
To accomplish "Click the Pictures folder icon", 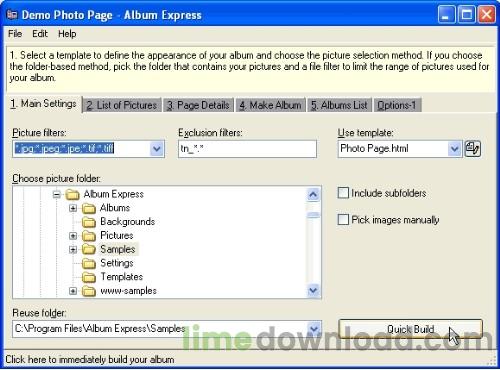I will pos(89,236).
